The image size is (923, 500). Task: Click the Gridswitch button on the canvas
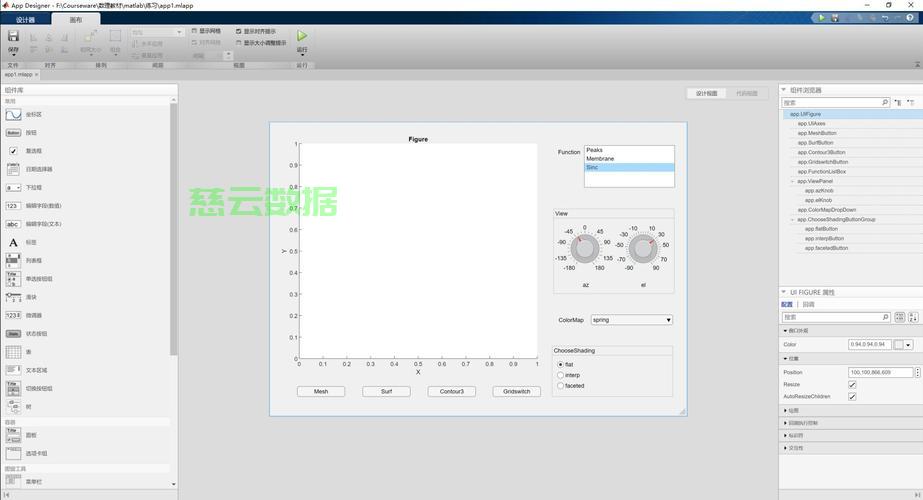[517, 391]
